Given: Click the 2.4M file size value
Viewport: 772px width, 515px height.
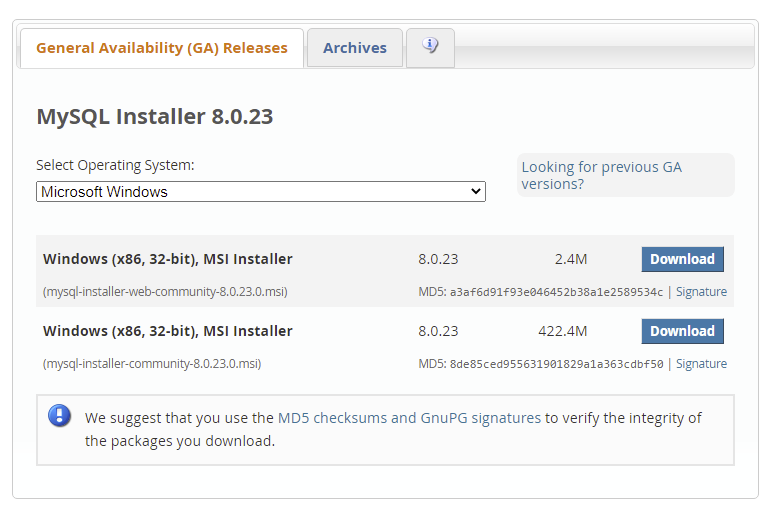Looking at the screenshot, I should pos(571,259).
